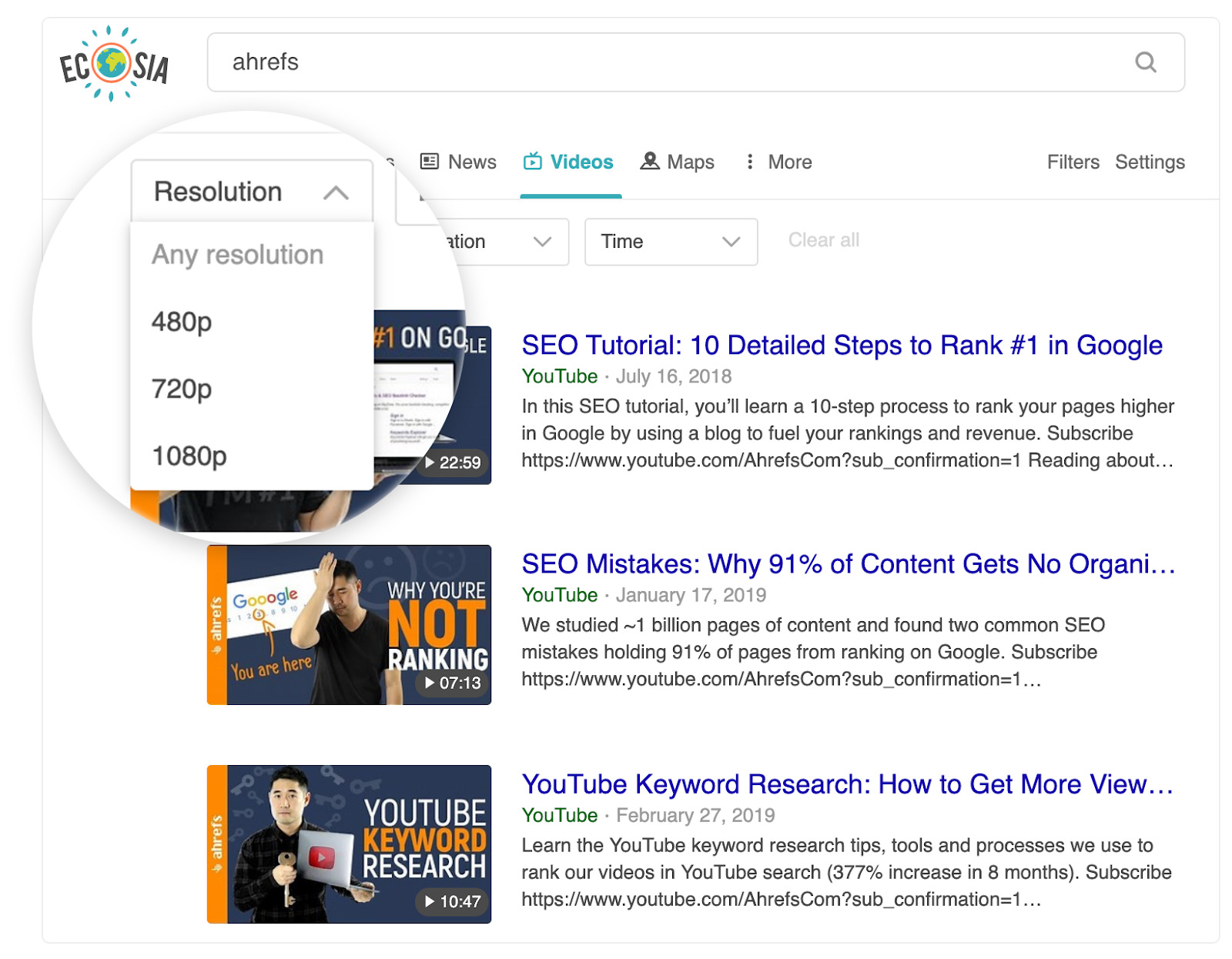This screenshot has width=1232, height=959.
Task: Open YouTube Keyword Research result
Action: (x=847, y=784)
